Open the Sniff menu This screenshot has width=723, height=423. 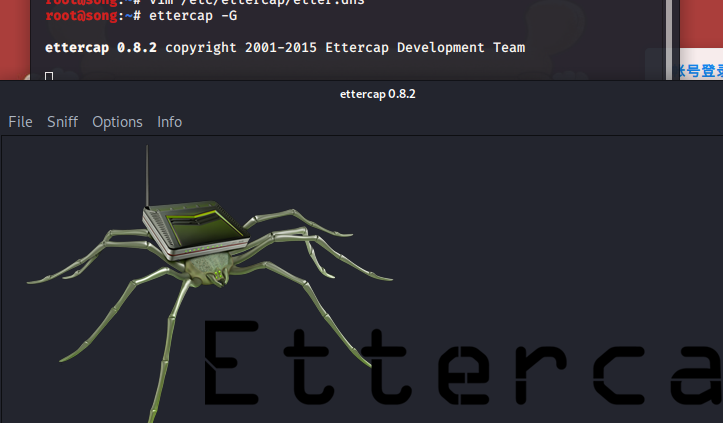(62, 122)
